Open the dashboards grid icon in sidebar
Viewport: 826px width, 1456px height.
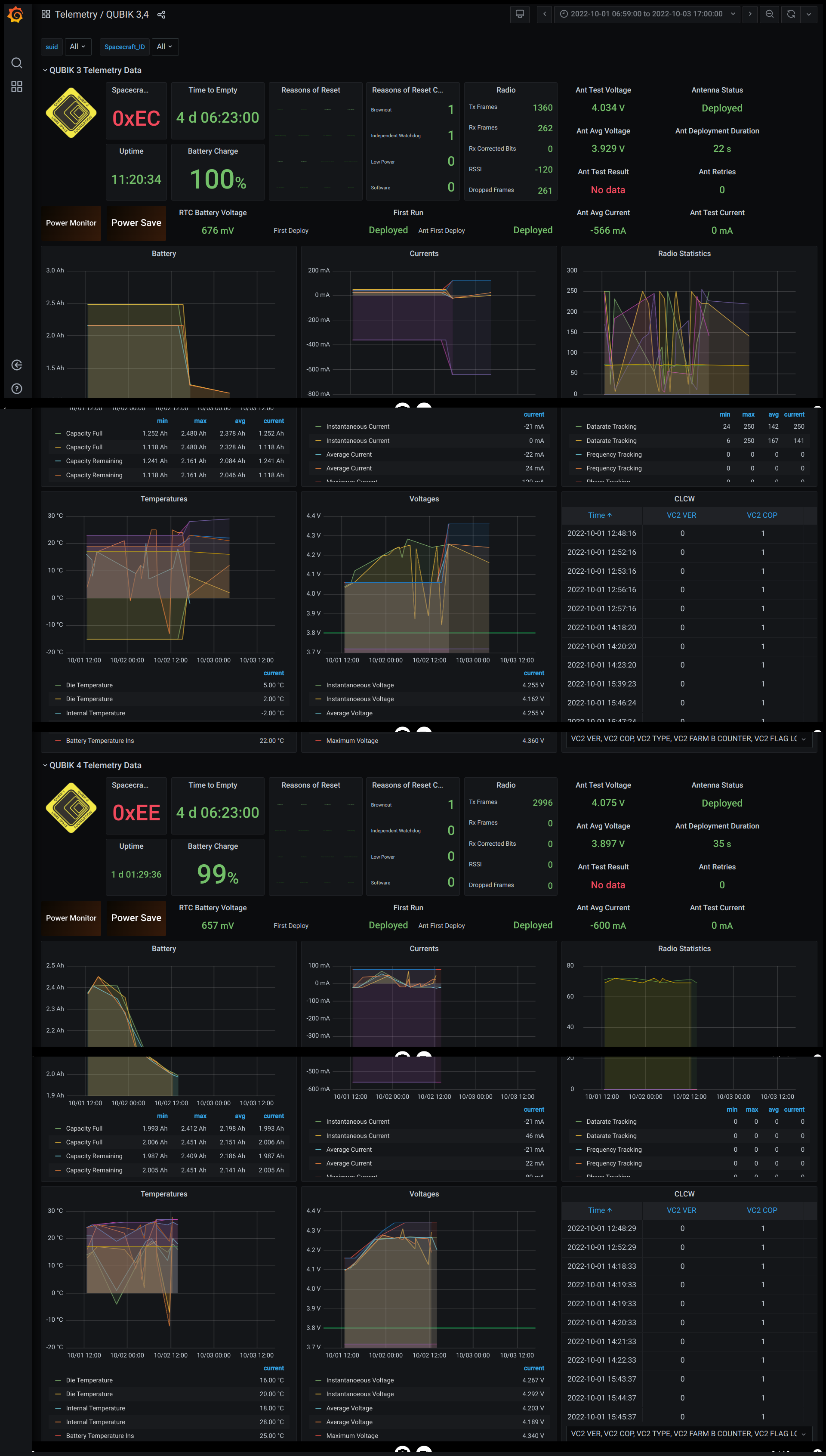(x=16, y=86)
